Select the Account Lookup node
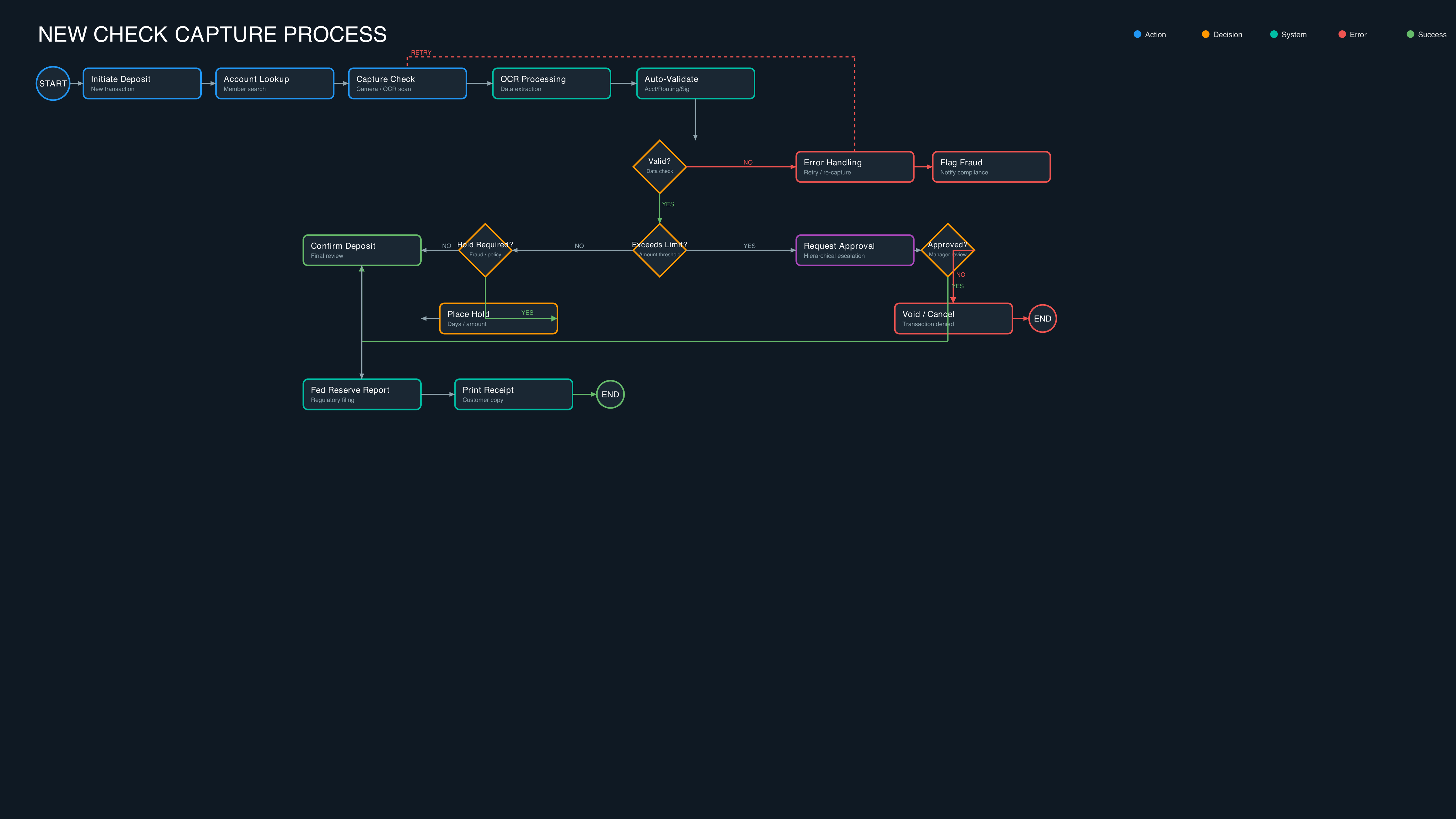This screenshot has height=819, width=1456. pyautogui.click(x=275, y=83)
